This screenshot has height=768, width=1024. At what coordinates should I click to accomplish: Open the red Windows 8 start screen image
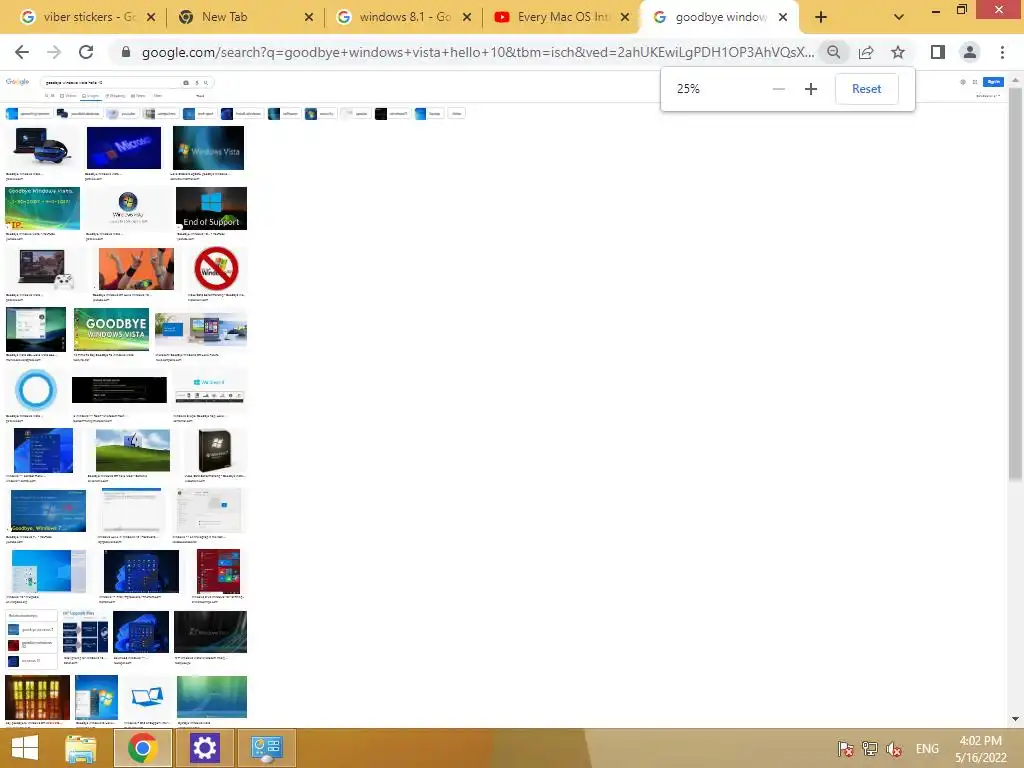coord(219,571)
